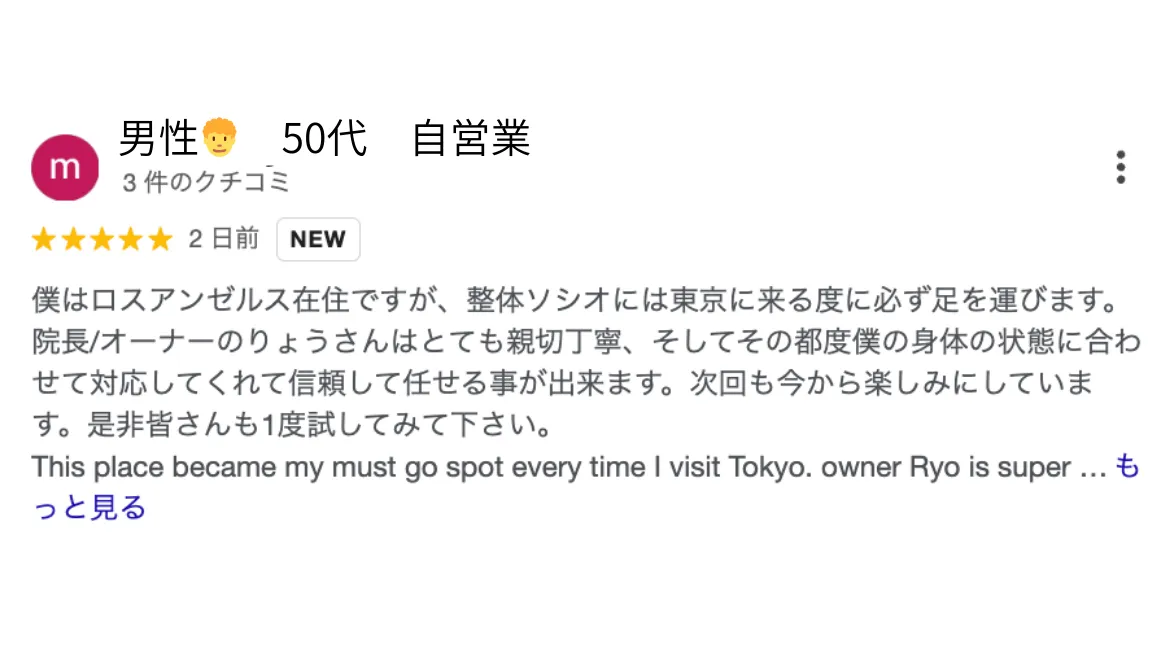Click the fourth gold star icon

[x=131, y=238]
